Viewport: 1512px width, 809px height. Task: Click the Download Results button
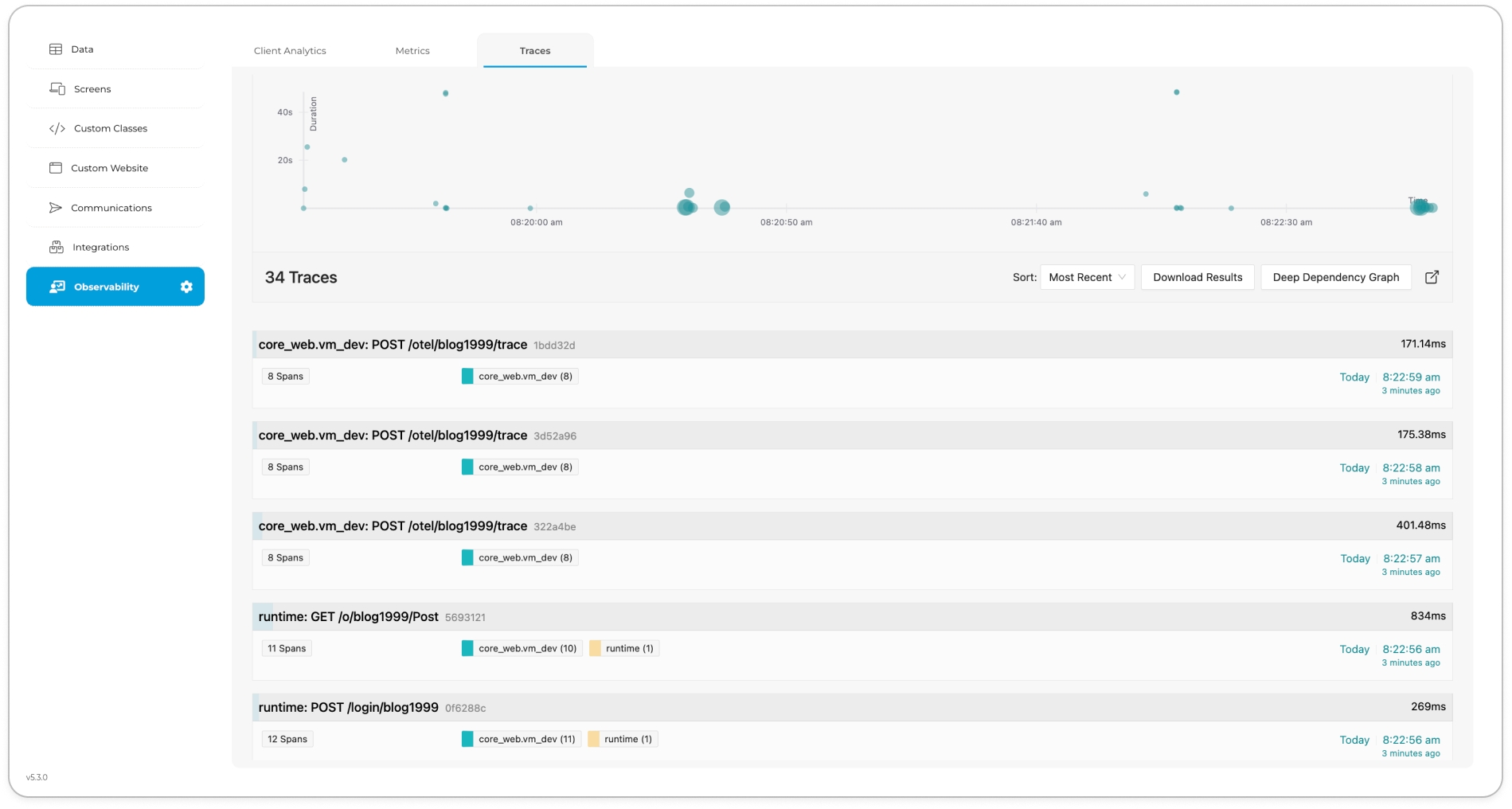[1197, 277]
